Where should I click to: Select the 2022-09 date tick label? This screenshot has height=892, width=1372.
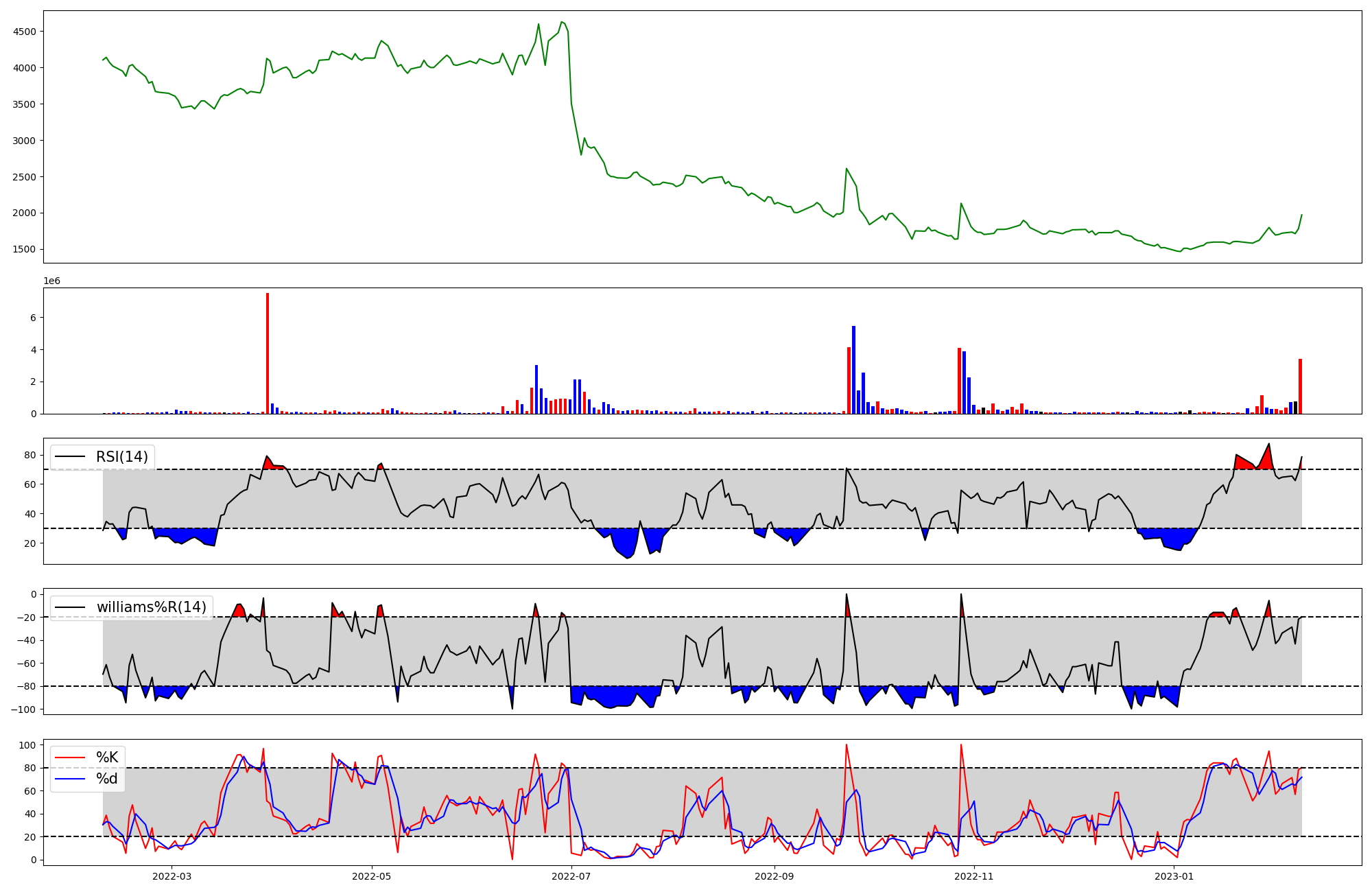click(774, 876)
